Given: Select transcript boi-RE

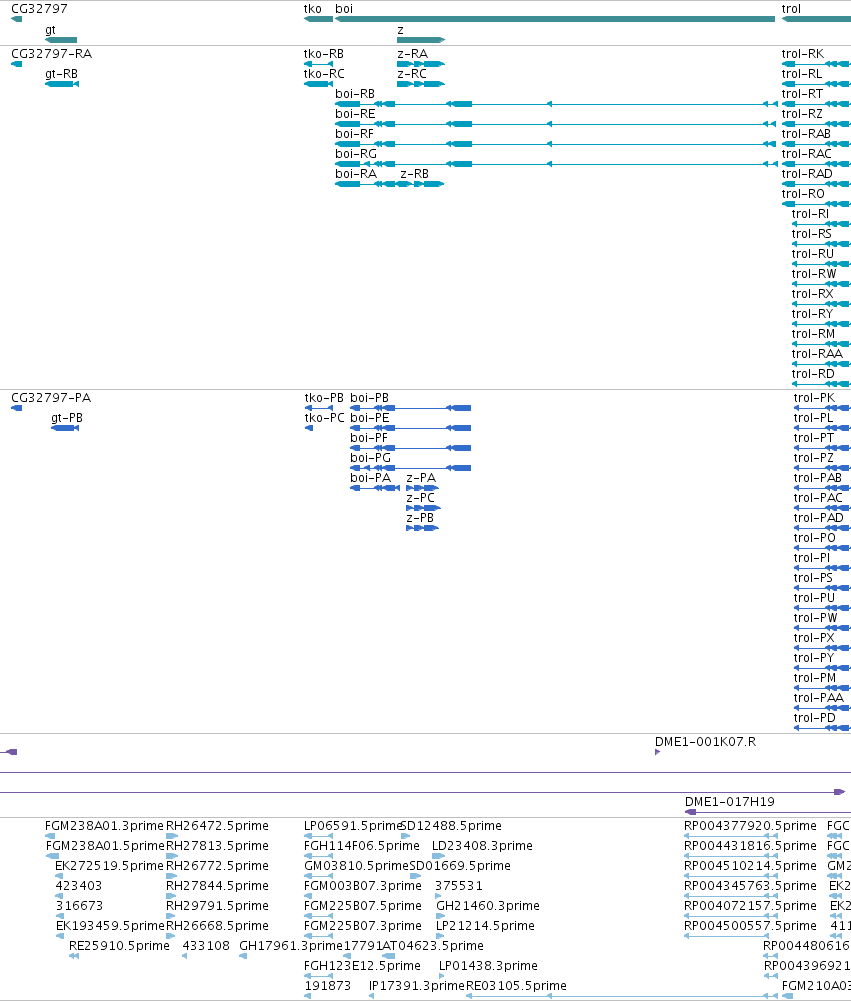Looking at the screenshot, I should coord(556,124).
